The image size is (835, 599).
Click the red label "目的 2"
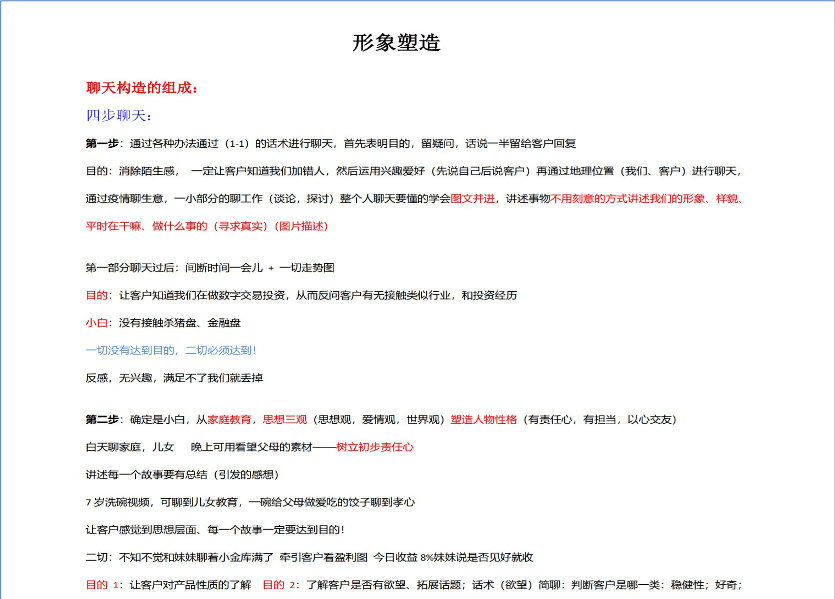click(x=281, y=585)
